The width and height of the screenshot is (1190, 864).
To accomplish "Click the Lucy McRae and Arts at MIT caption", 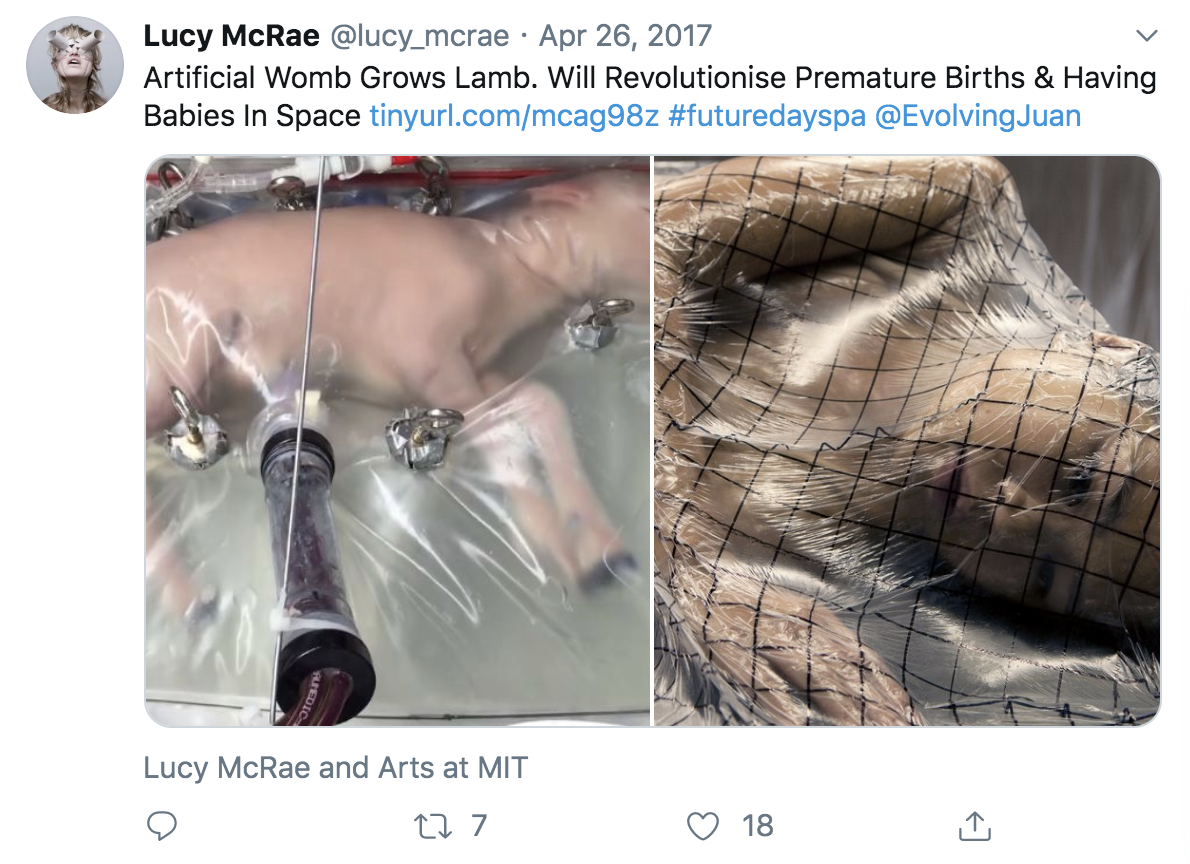I will click(335, 768).
